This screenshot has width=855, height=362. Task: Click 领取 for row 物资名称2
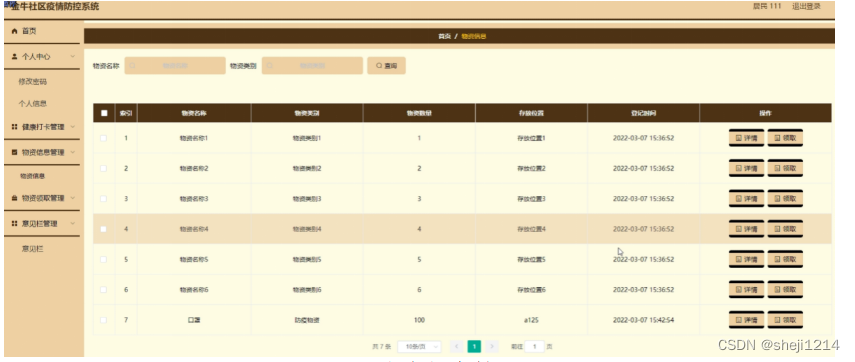pyautogui.click(x=785, y=168)
